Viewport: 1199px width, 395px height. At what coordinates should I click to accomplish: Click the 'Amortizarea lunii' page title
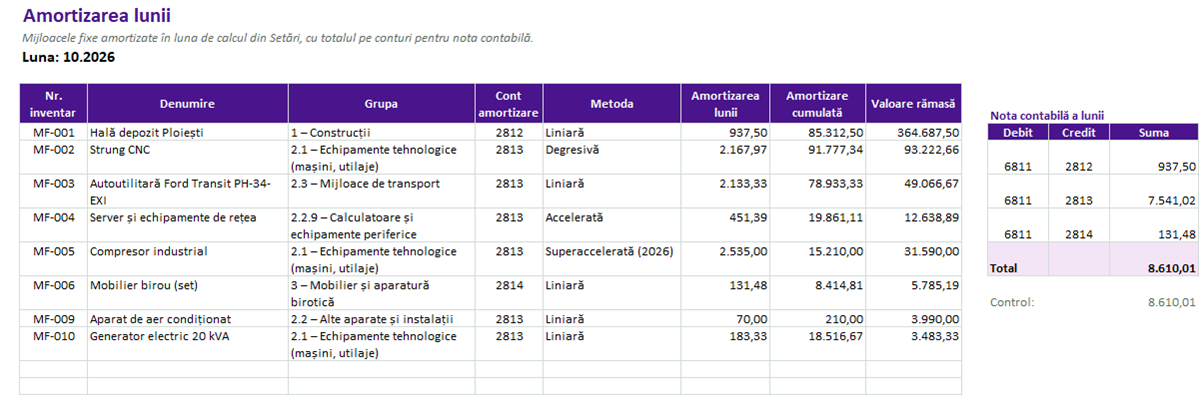[x=97, y=15]
